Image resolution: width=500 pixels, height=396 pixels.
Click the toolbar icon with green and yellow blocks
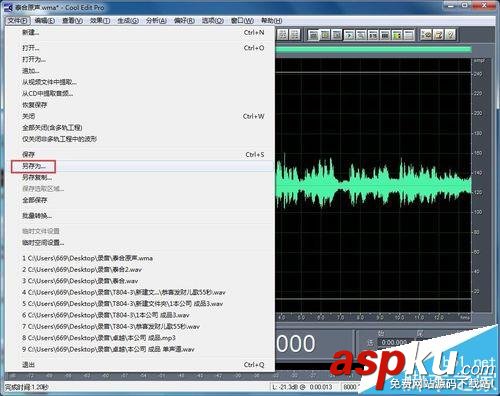(x=397, y=35)
